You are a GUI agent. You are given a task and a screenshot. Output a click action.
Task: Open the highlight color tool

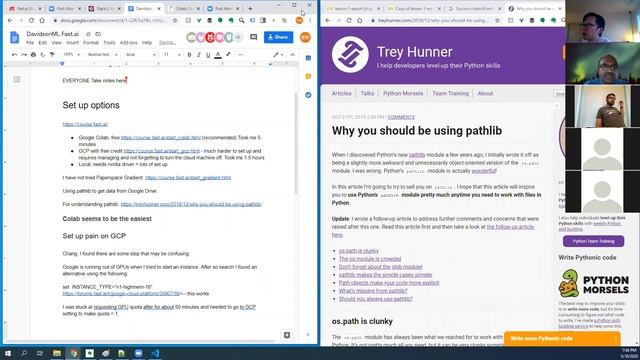pyautogui.click(x=228, y=55)
